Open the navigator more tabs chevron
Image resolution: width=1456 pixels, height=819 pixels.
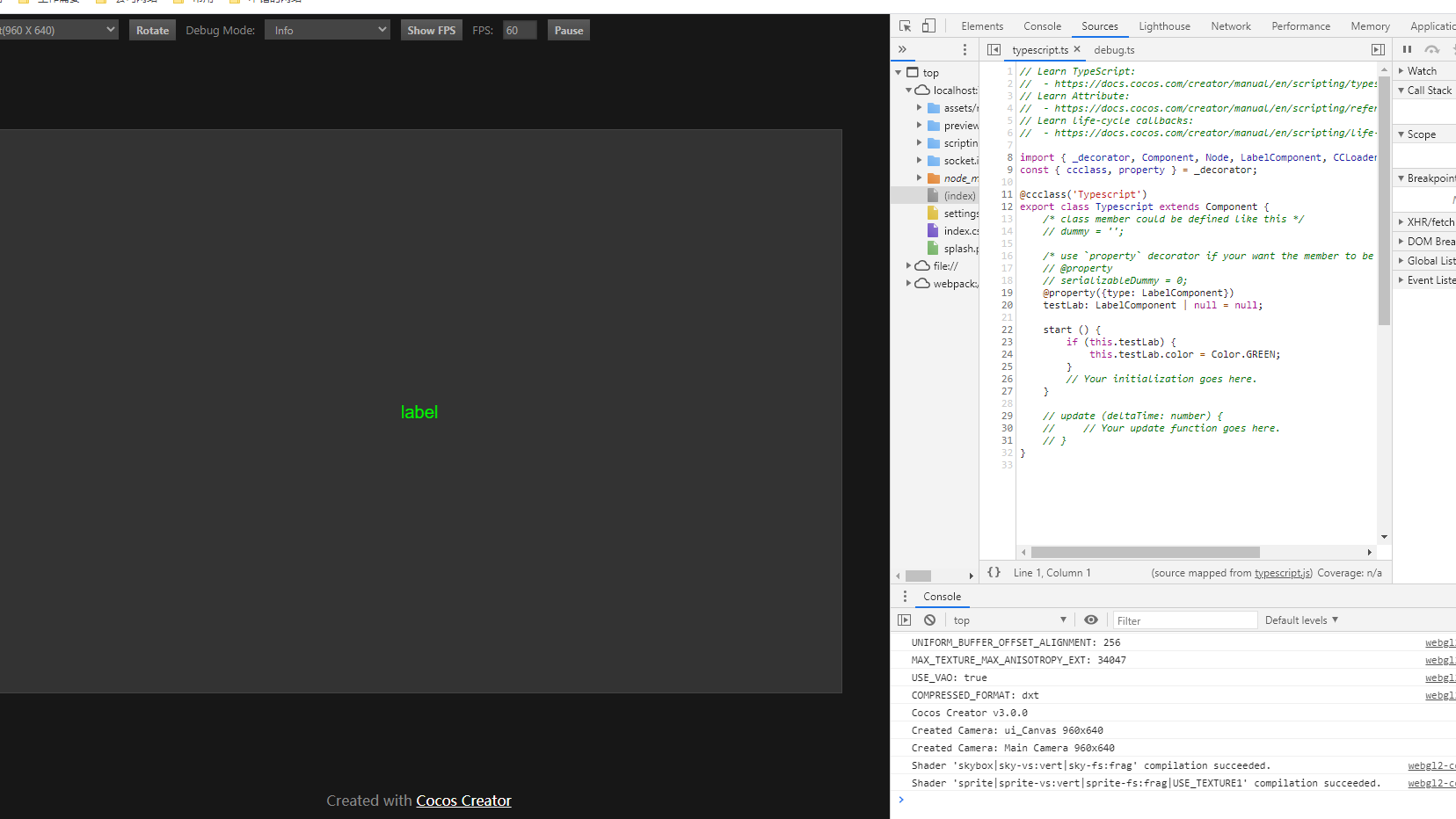pos(902,49)
